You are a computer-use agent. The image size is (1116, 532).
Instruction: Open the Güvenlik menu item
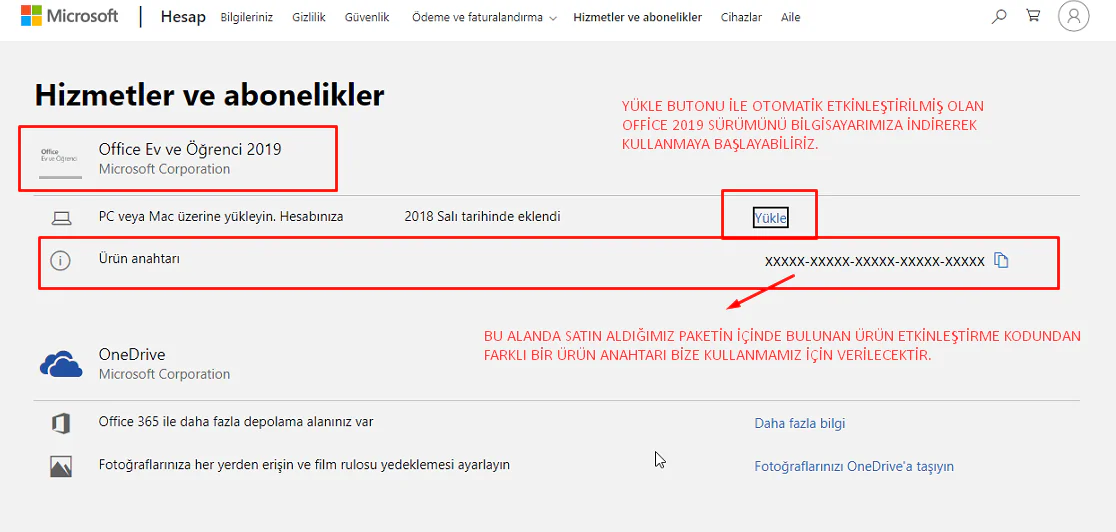pyautogui.click(x=367, y=17)
